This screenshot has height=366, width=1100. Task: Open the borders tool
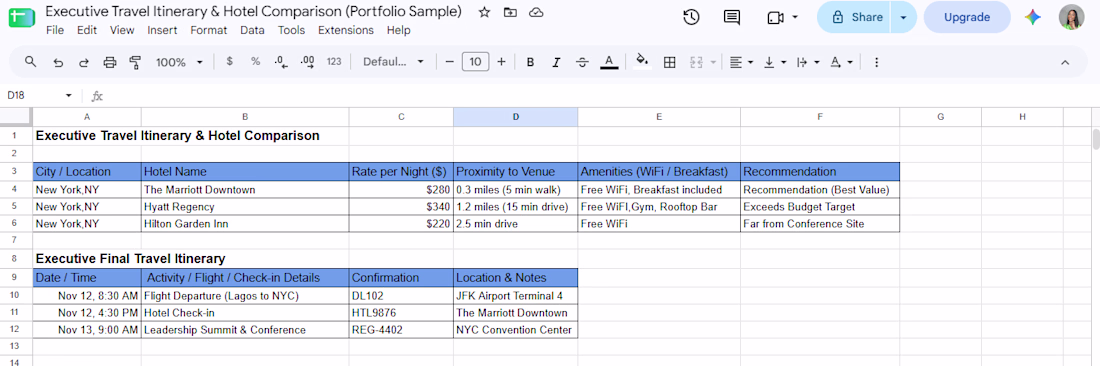[669, 62]
